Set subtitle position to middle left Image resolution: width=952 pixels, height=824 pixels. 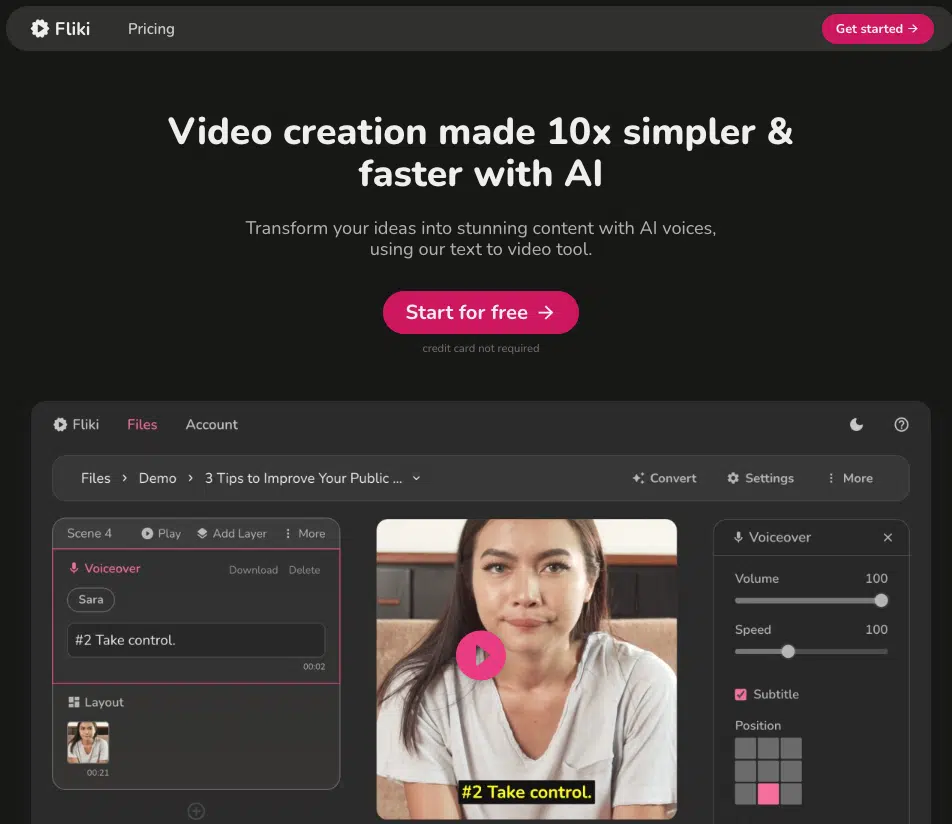[x=746, y=771]
